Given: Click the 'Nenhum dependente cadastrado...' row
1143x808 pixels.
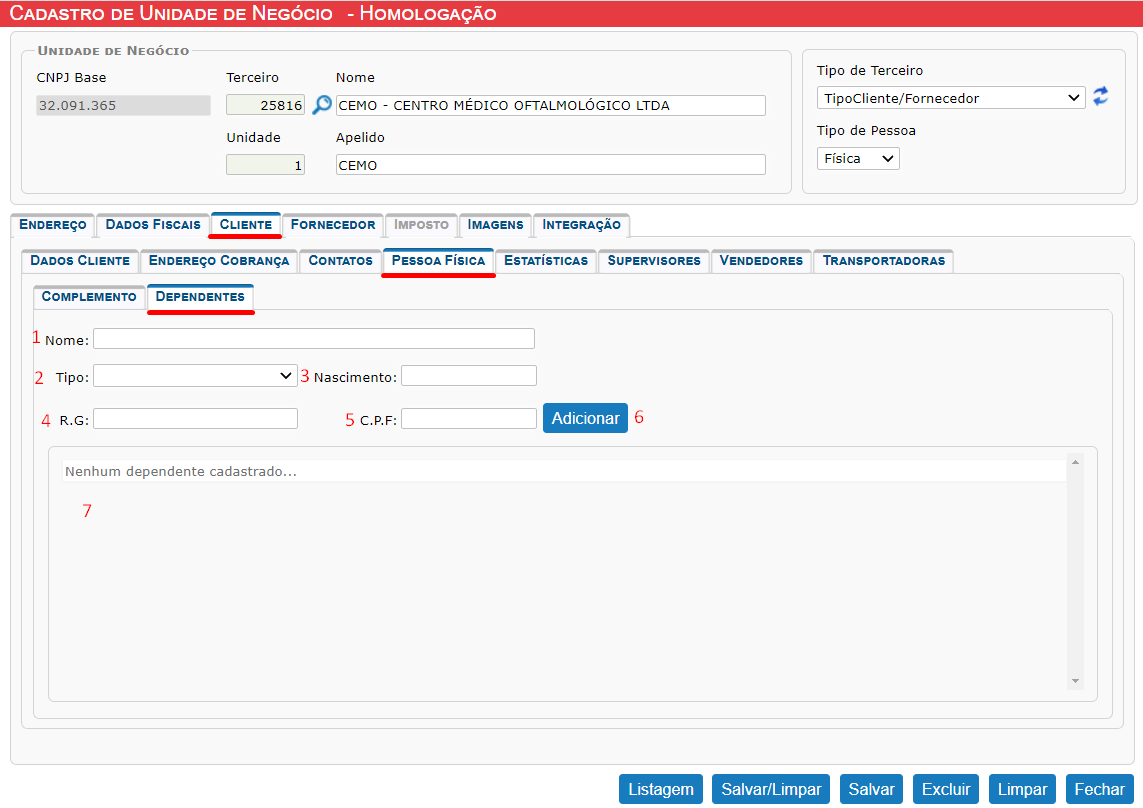Looking at the screenshot, I should tap(564, 471).
